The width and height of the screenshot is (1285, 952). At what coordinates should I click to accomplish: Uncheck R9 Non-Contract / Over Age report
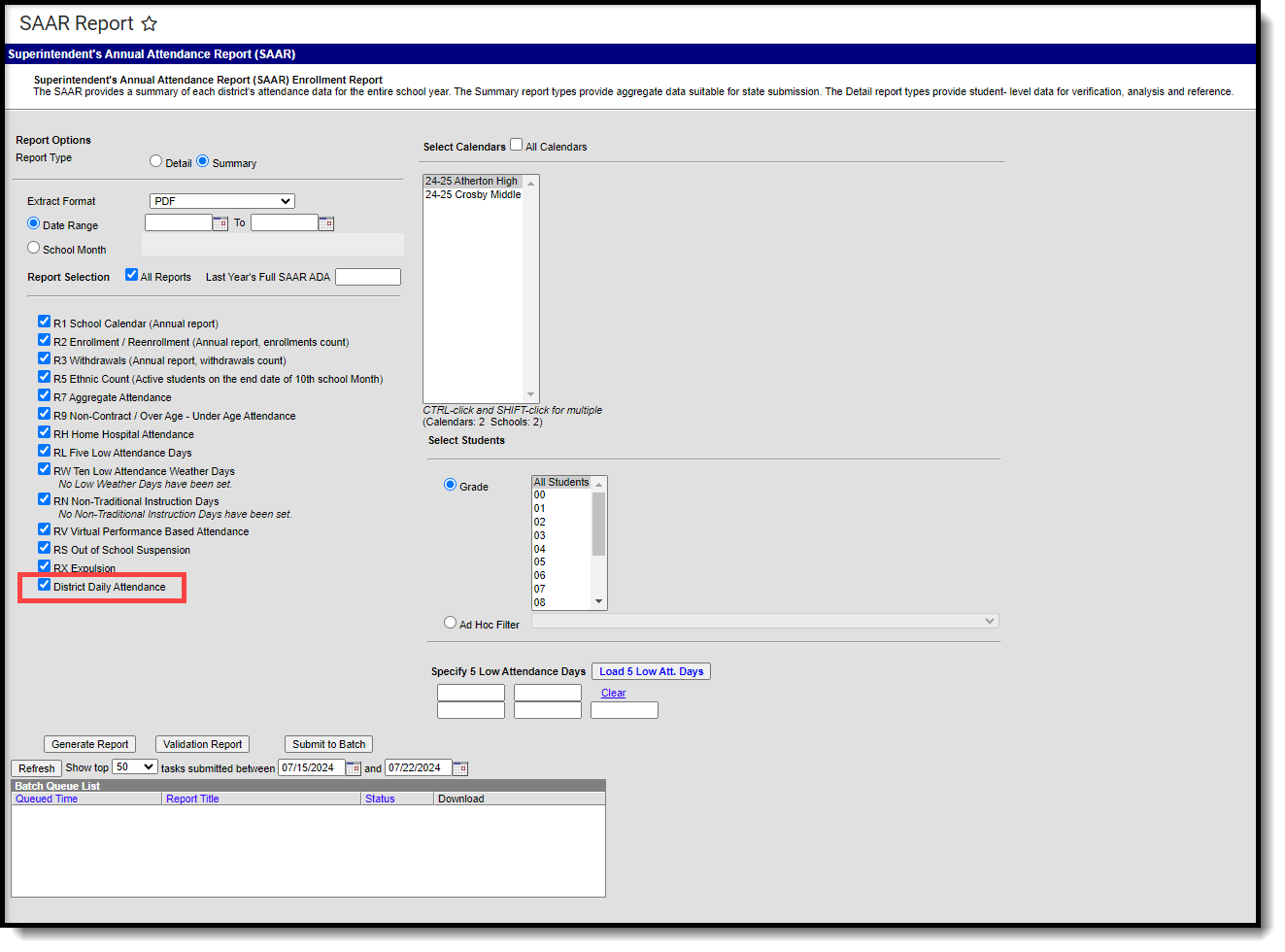pyautogui.click(x=45, y=414)
